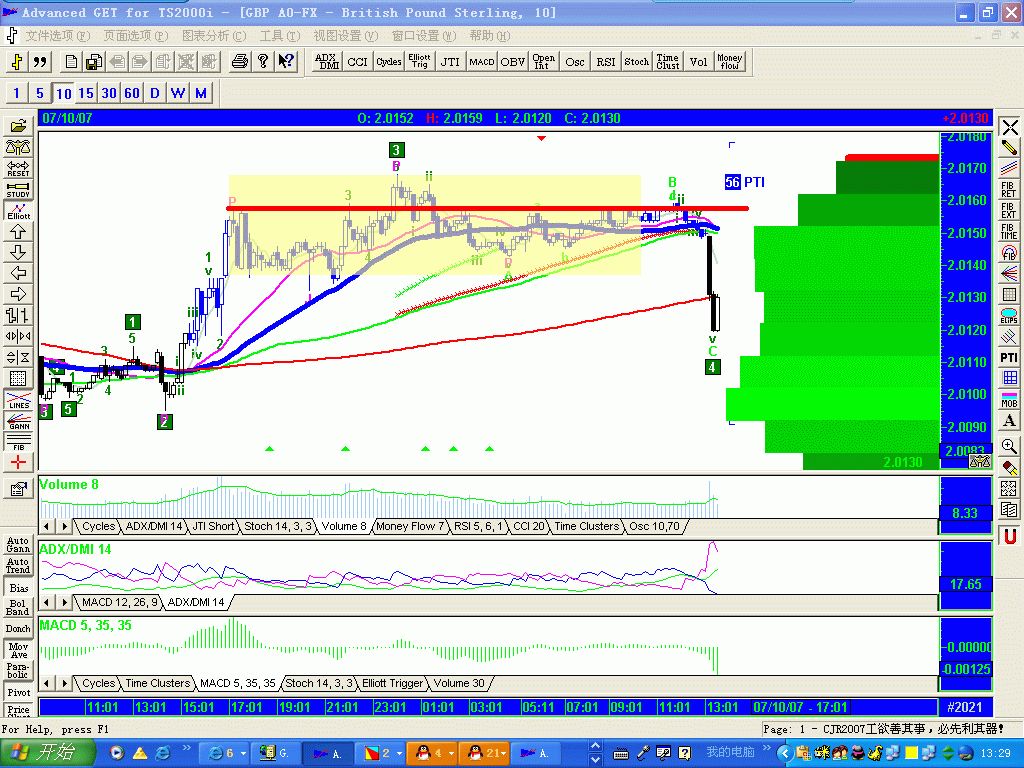Switch to Weekly (W) timeframe
The width and height of the screenshot is (1024, 768).
tap(178, 93)
